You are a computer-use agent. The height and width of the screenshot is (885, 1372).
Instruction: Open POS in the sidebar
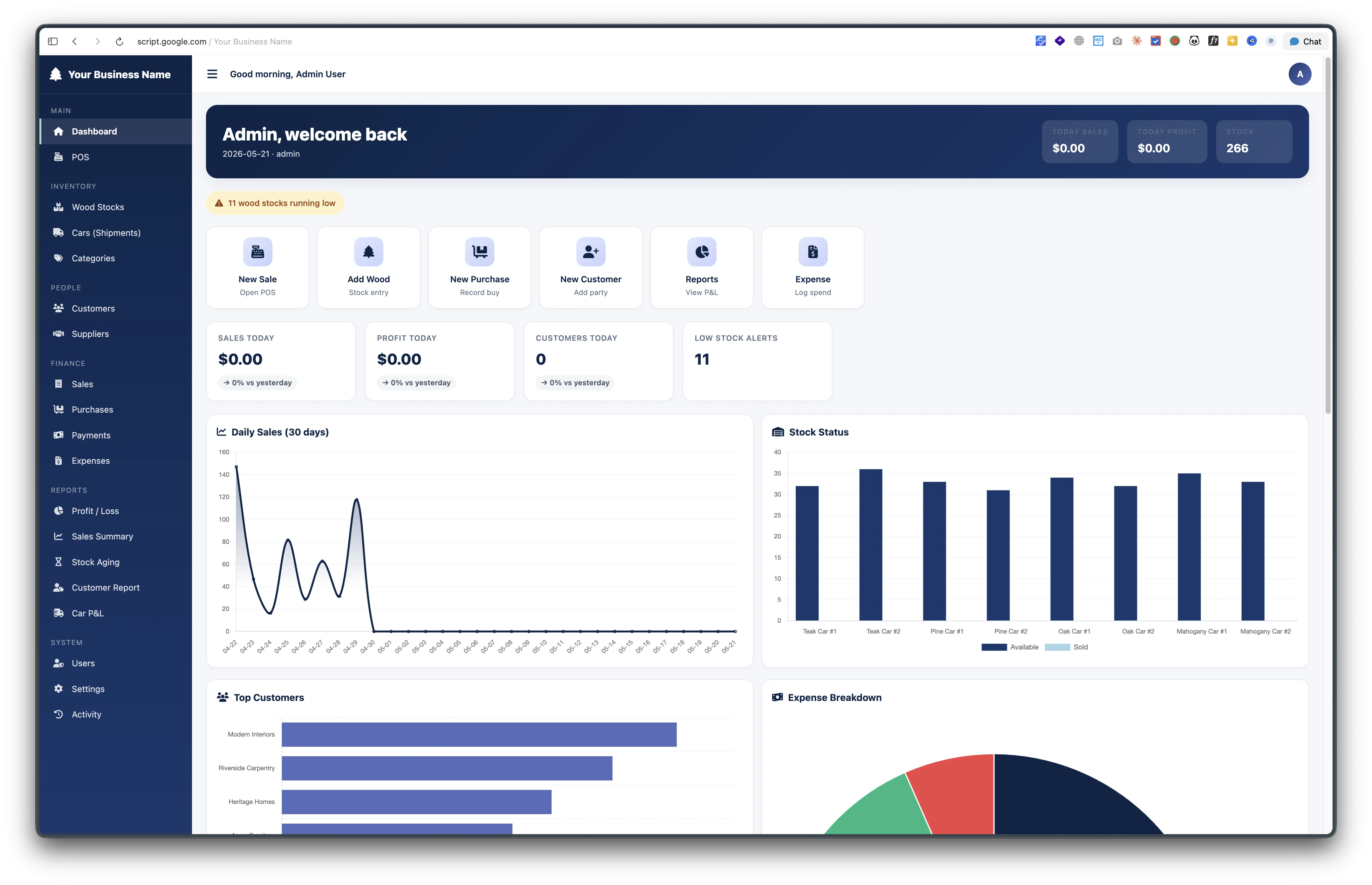point(115,157)
